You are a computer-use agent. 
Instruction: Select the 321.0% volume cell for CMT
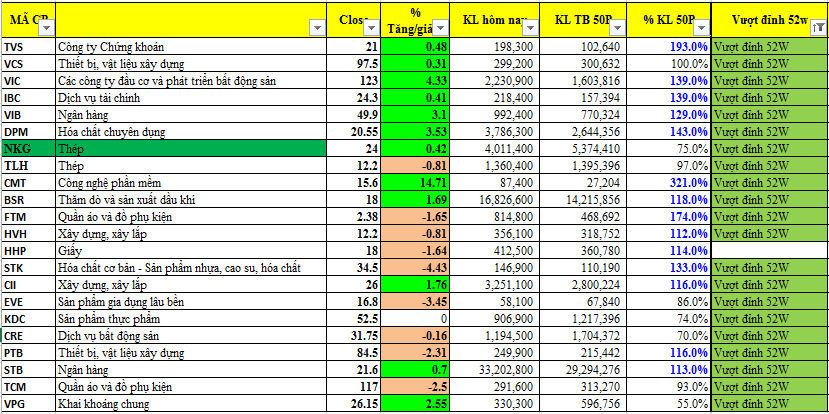point(674,183)
